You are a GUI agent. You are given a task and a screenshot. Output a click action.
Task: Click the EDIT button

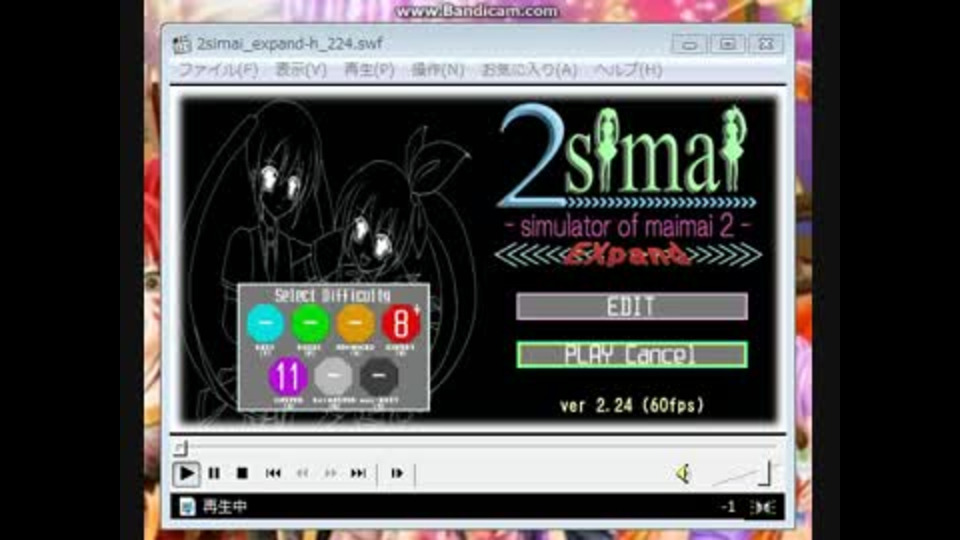click(x=632, y=306)
